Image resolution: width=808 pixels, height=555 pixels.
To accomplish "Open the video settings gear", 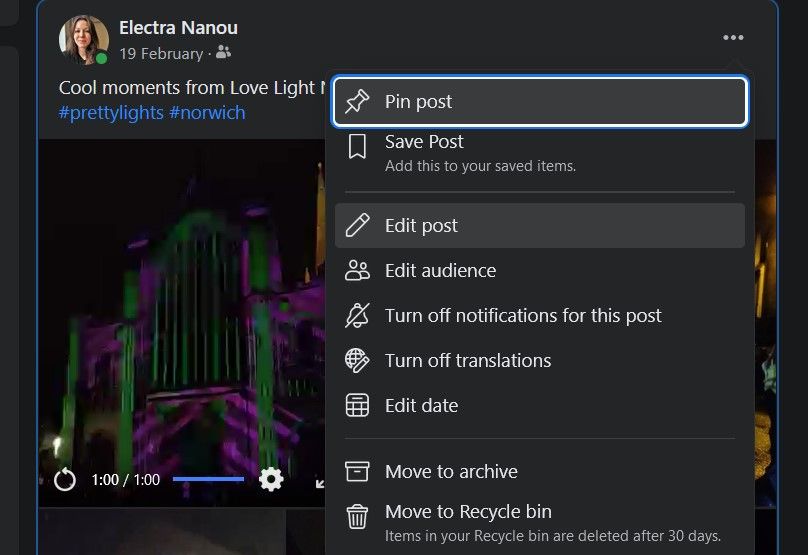I will [271, 480].
